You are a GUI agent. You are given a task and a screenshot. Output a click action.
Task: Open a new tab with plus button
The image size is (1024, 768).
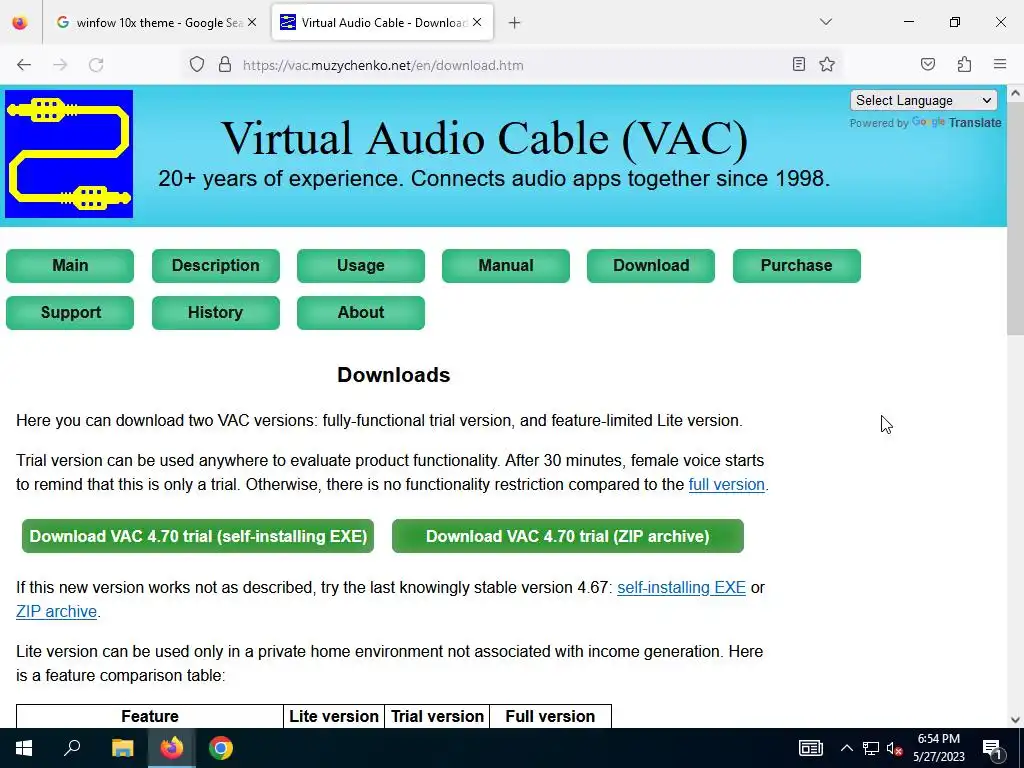515,23
